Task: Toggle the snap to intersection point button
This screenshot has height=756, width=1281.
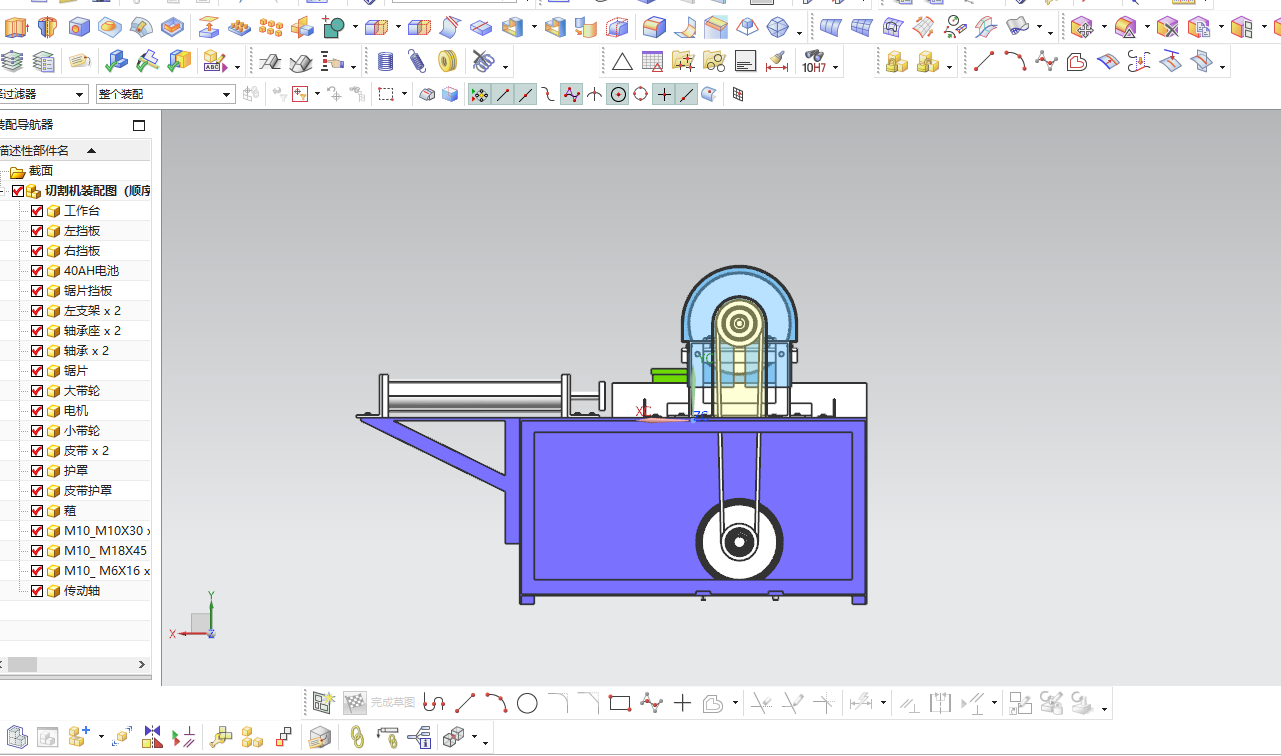Action: 595,94
